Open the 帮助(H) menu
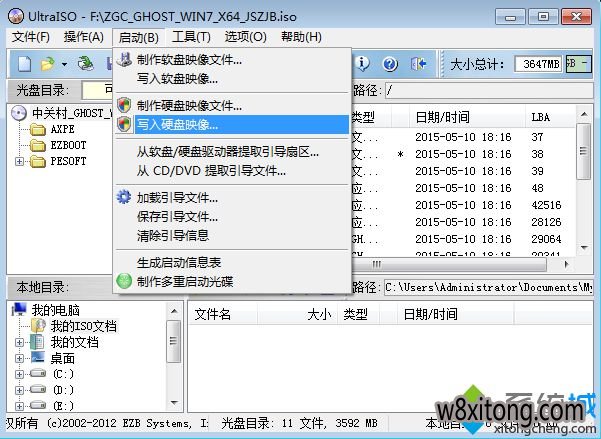The image size is (601, 439). [301, 37]
